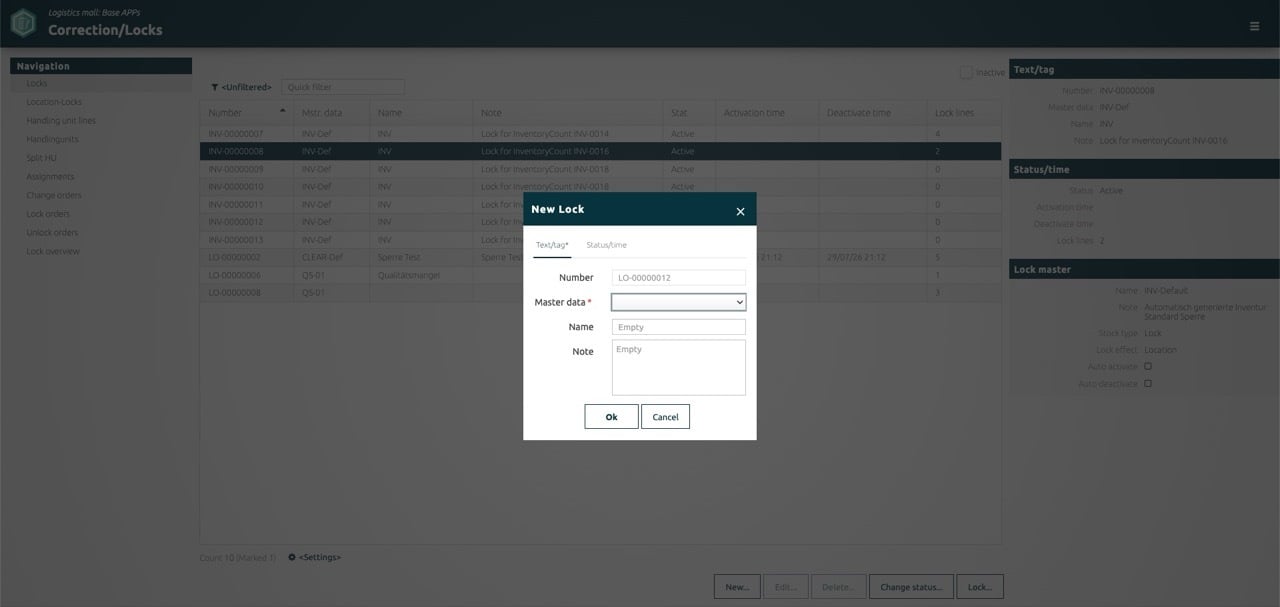The image size is (1280, 607).
Task: Sort by Lock lines column header
Action: (964, 113)
